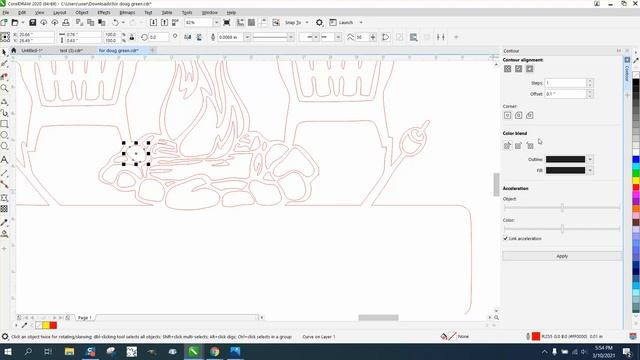Select the Eyedropper tool in the toolbox
Viewport: 640px width, 360px height.
4,222
